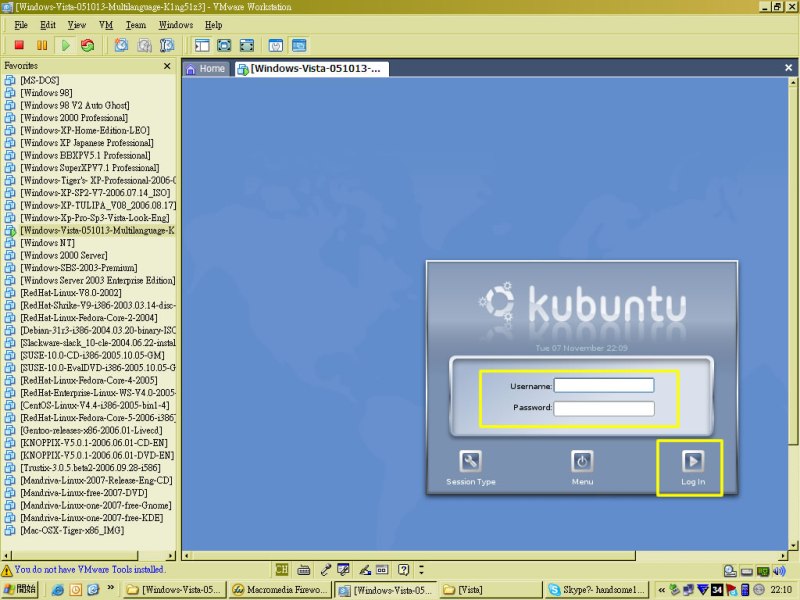
Task: Open Macromedia Fireworks taskbar button
Action: [x=280, y=589]
